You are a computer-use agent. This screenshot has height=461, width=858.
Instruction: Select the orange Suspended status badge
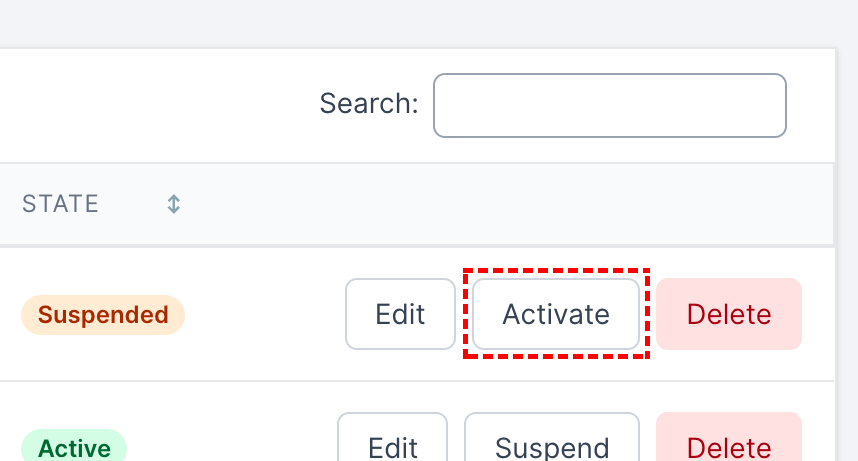tap(103, 315)
